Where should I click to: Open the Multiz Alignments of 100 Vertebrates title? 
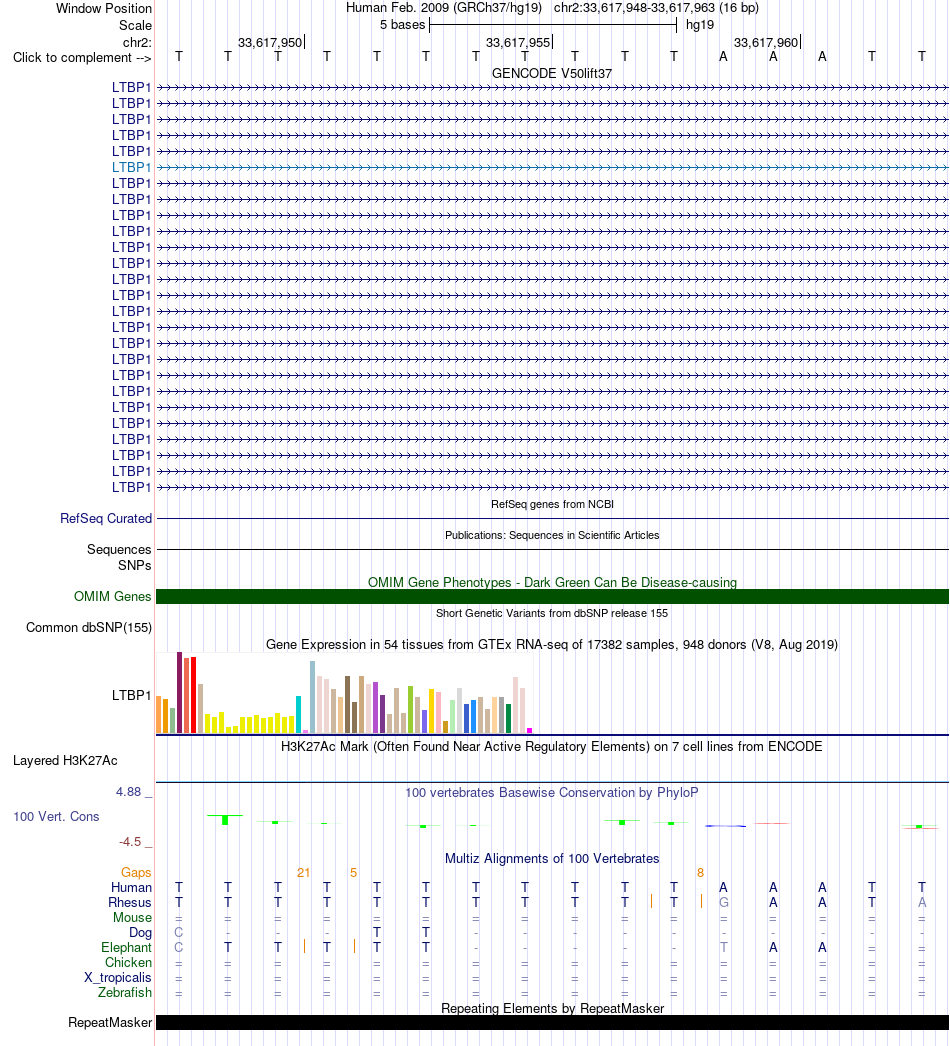click(552, 859)
